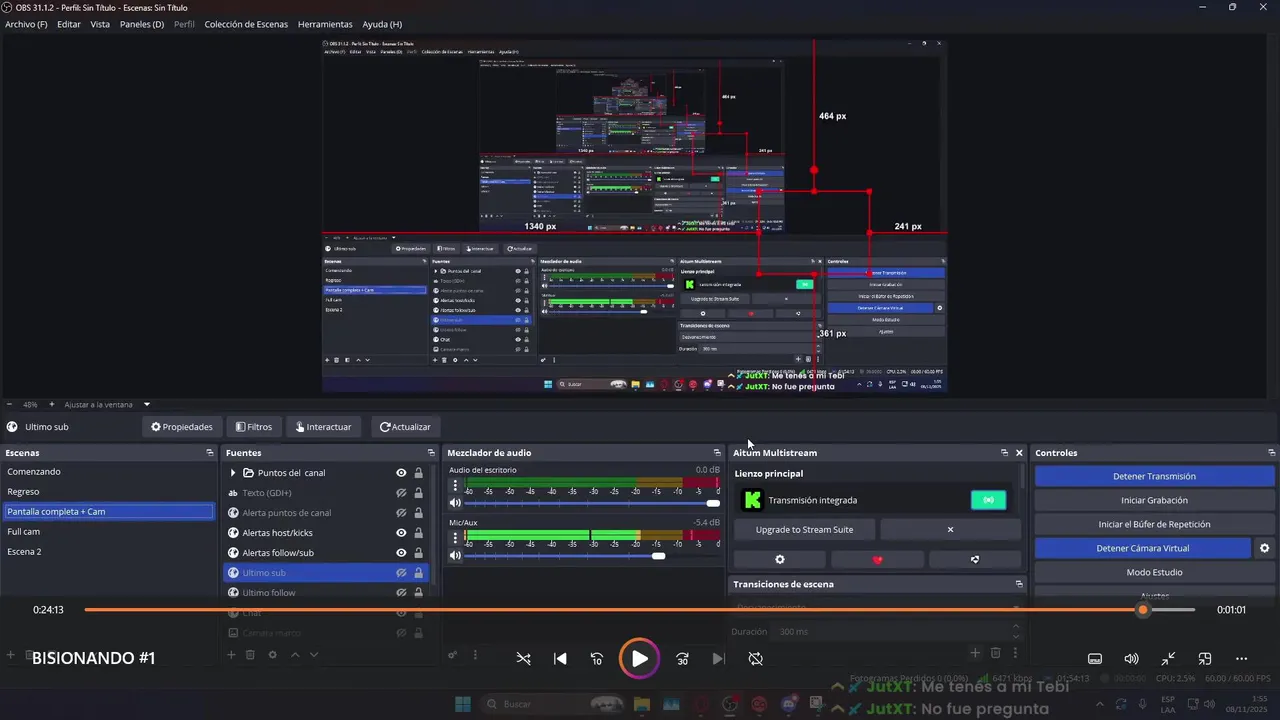Close the Aitum Multistream dock
The height and width of the screenshot is (720, 1280).
[x=1019, y=453]
